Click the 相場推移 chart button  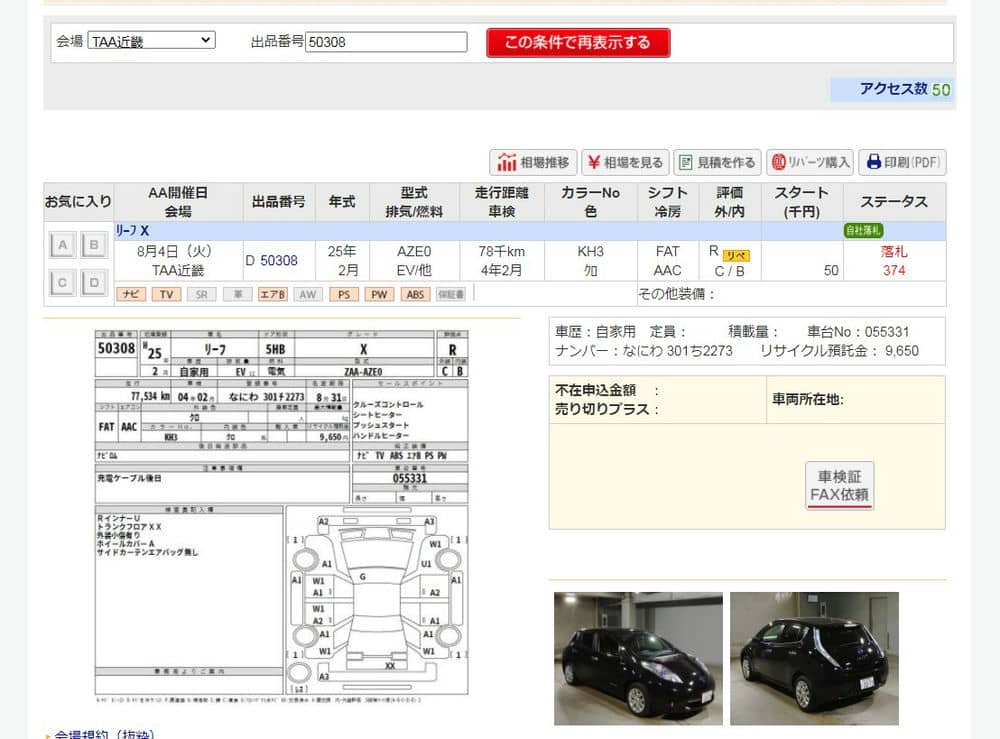click(533, 162)
